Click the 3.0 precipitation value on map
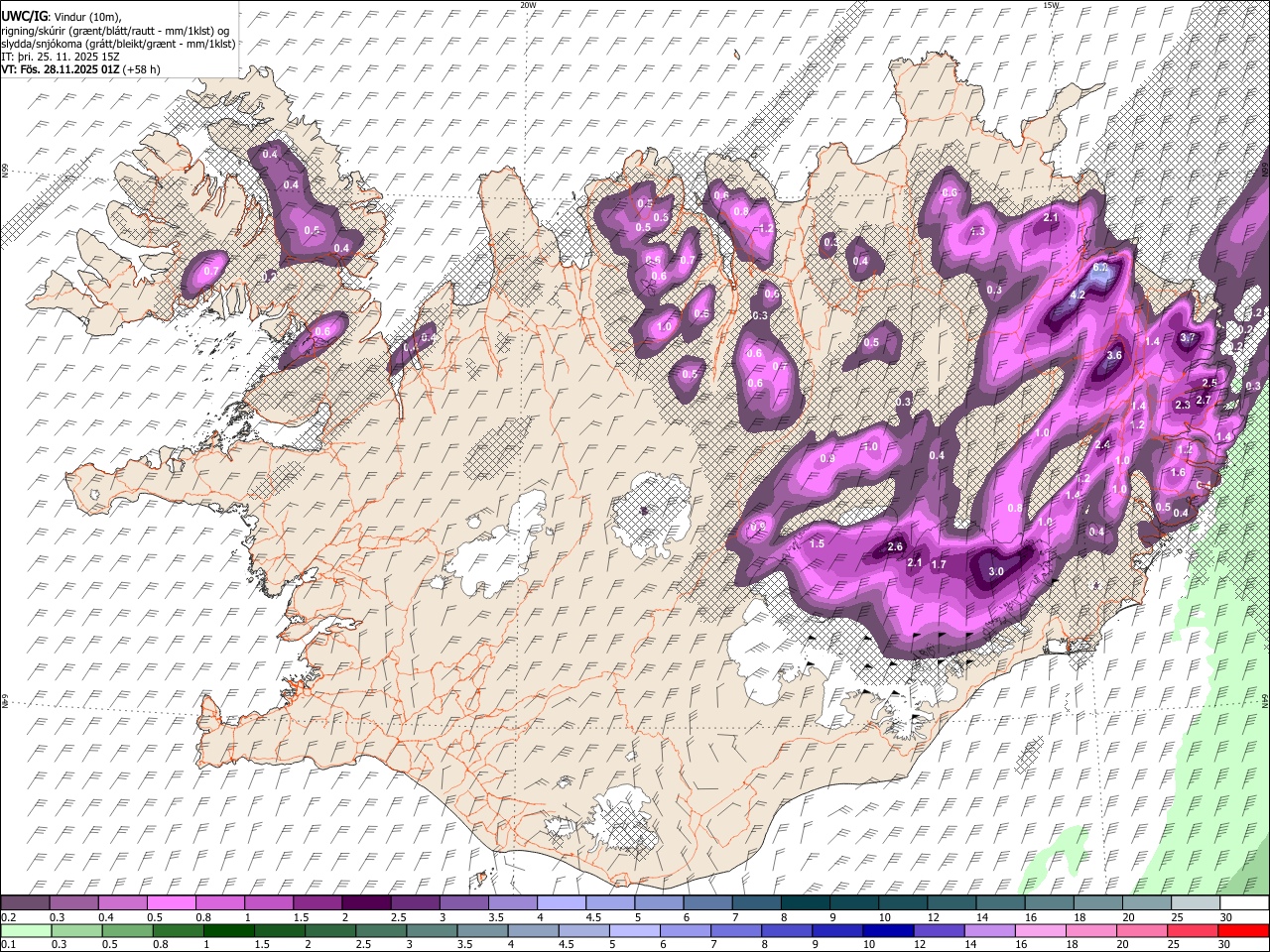1270x952 pixels. point(997,571)
